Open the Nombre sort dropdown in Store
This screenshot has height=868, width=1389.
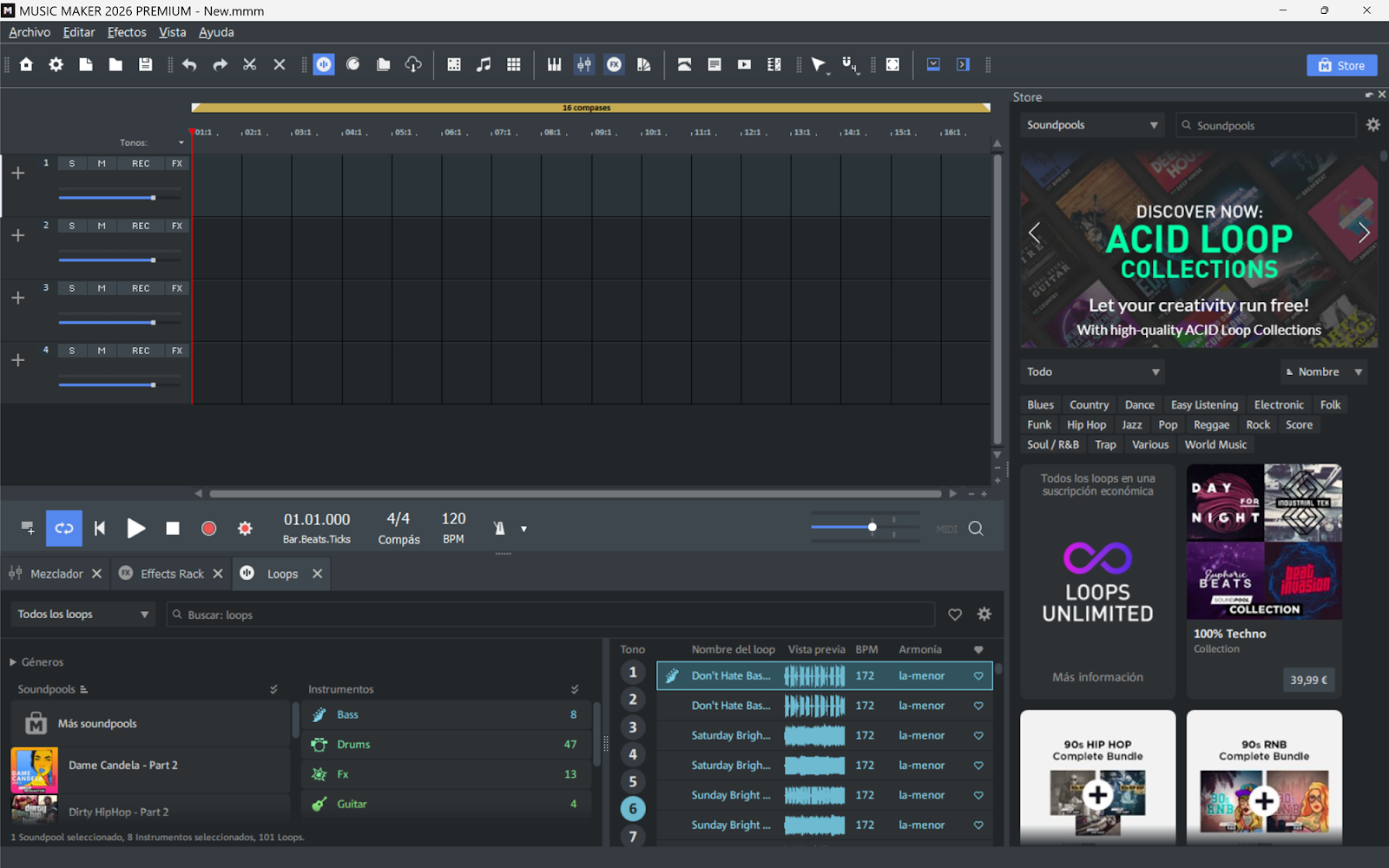tap(1323, 372)
